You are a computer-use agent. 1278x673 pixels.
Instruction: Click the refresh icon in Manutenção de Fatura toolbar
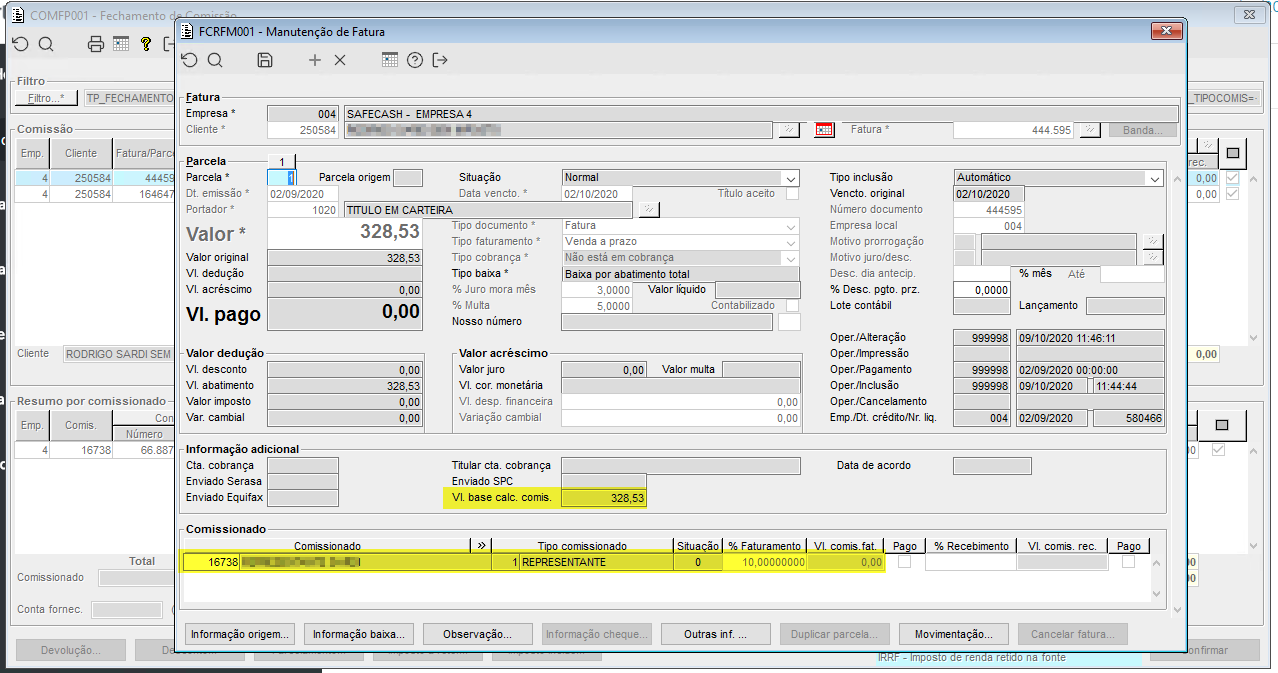click(x=190, y=60)
